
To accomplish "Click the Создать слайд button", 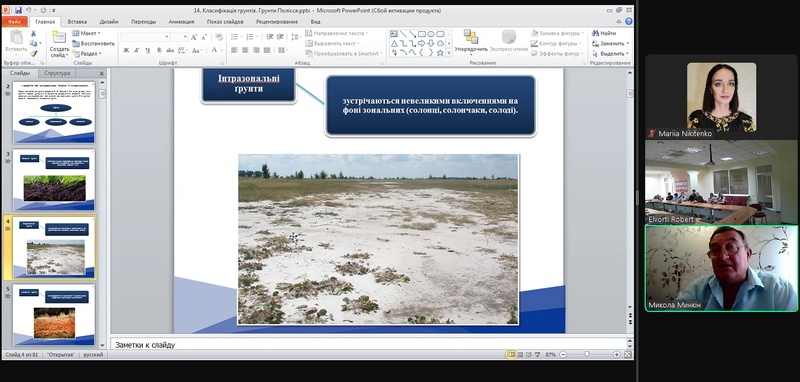I will (59, 44).
